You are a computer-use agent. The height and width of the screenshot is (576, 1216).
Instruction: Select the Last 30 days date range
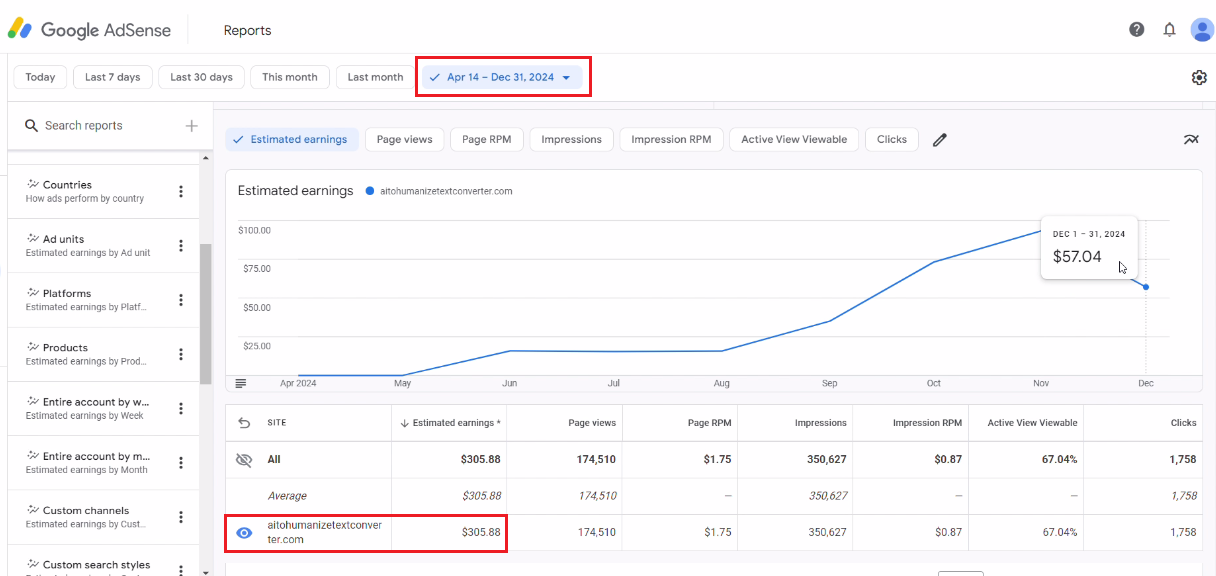201,77
